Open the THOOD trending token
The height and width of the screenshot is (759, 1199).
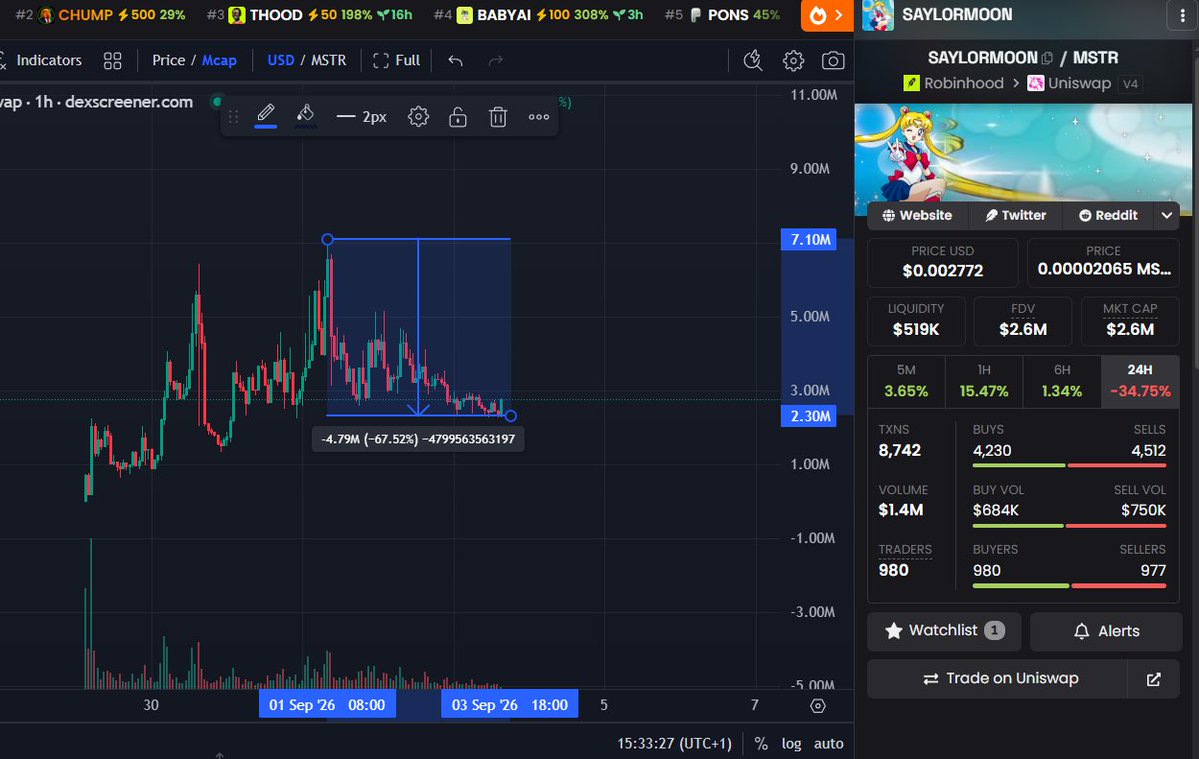tap(309, 15)
